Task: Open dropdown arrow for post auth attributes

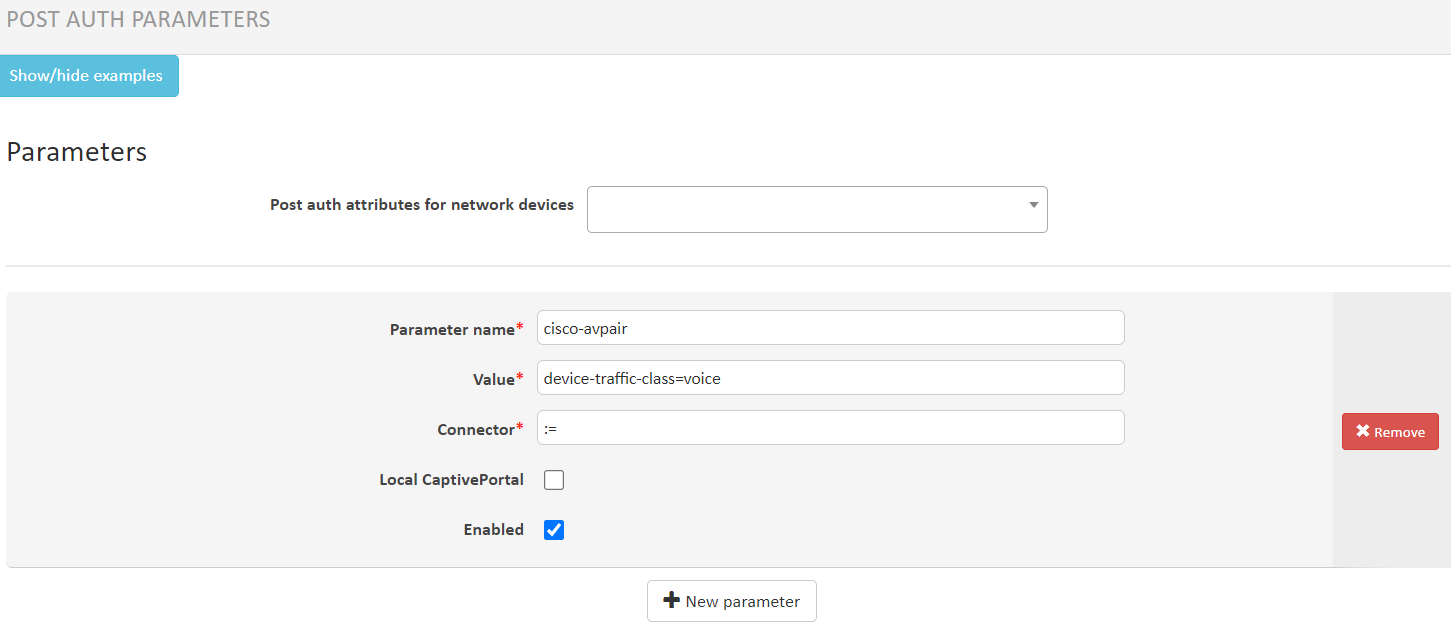Action: (1033, 205)
